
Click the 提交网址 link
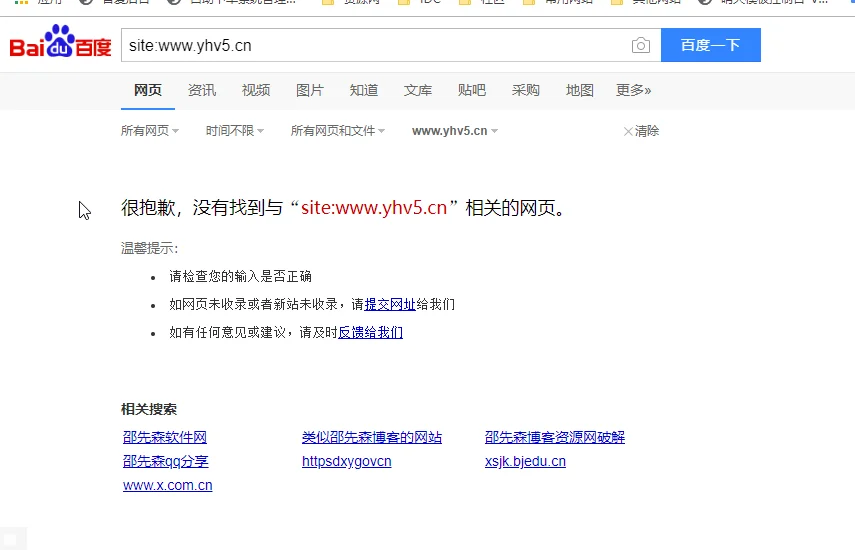click(390, 304)
